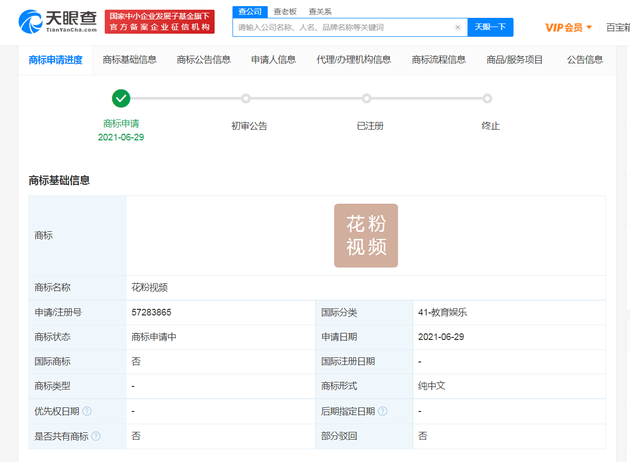The height and width of the screenshot is (462, 630).
Task: Open the 商标流程信息 tab
Action: pyautogui.click(x=438, y=60)
